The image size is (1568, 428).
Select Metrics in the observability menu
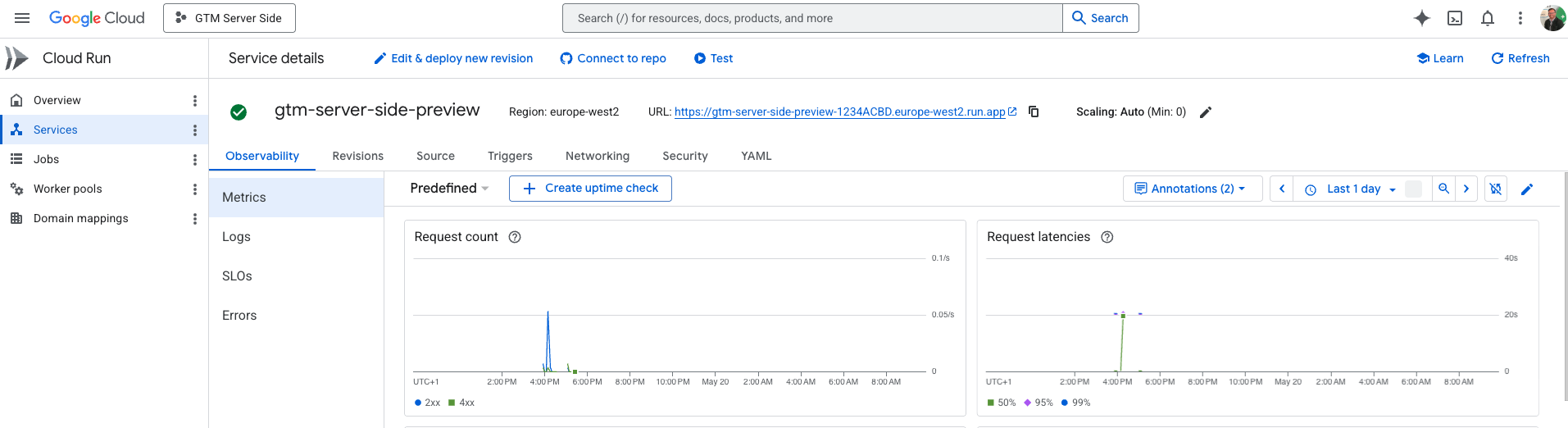click(x=297, y=198)
